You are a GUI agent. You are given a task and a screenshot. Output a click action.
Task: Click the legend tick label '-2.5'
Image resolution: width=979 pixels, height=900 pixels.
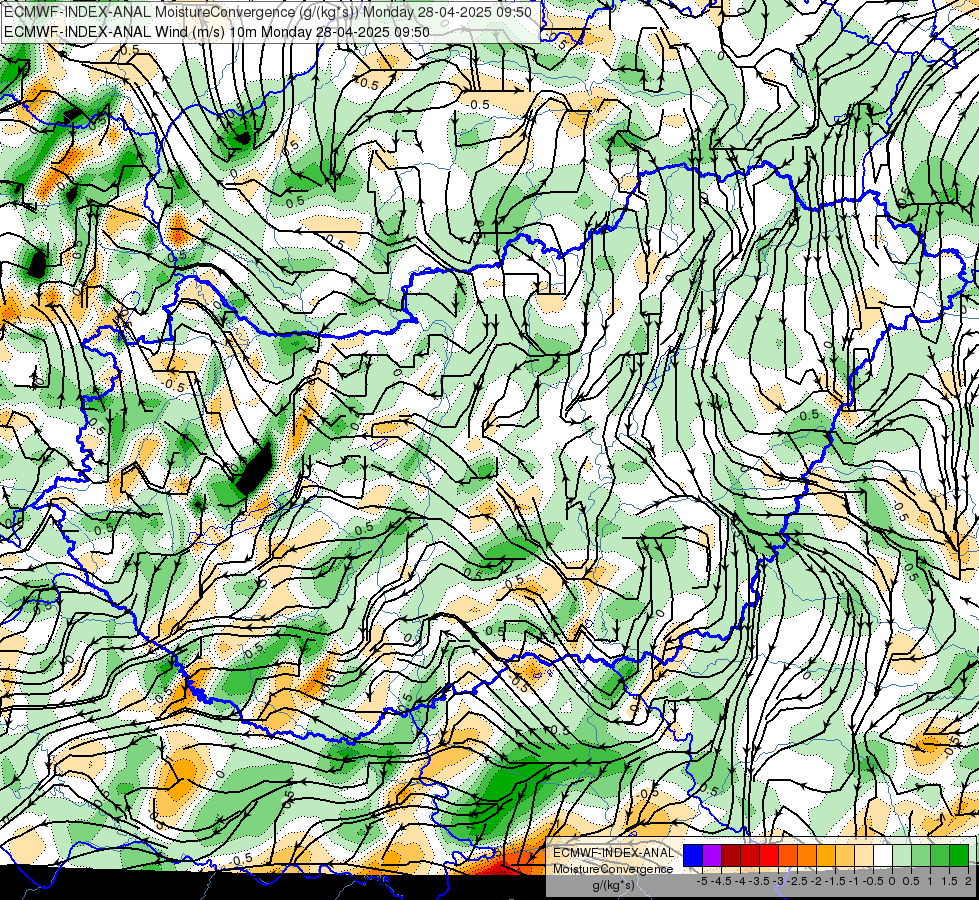797,881
